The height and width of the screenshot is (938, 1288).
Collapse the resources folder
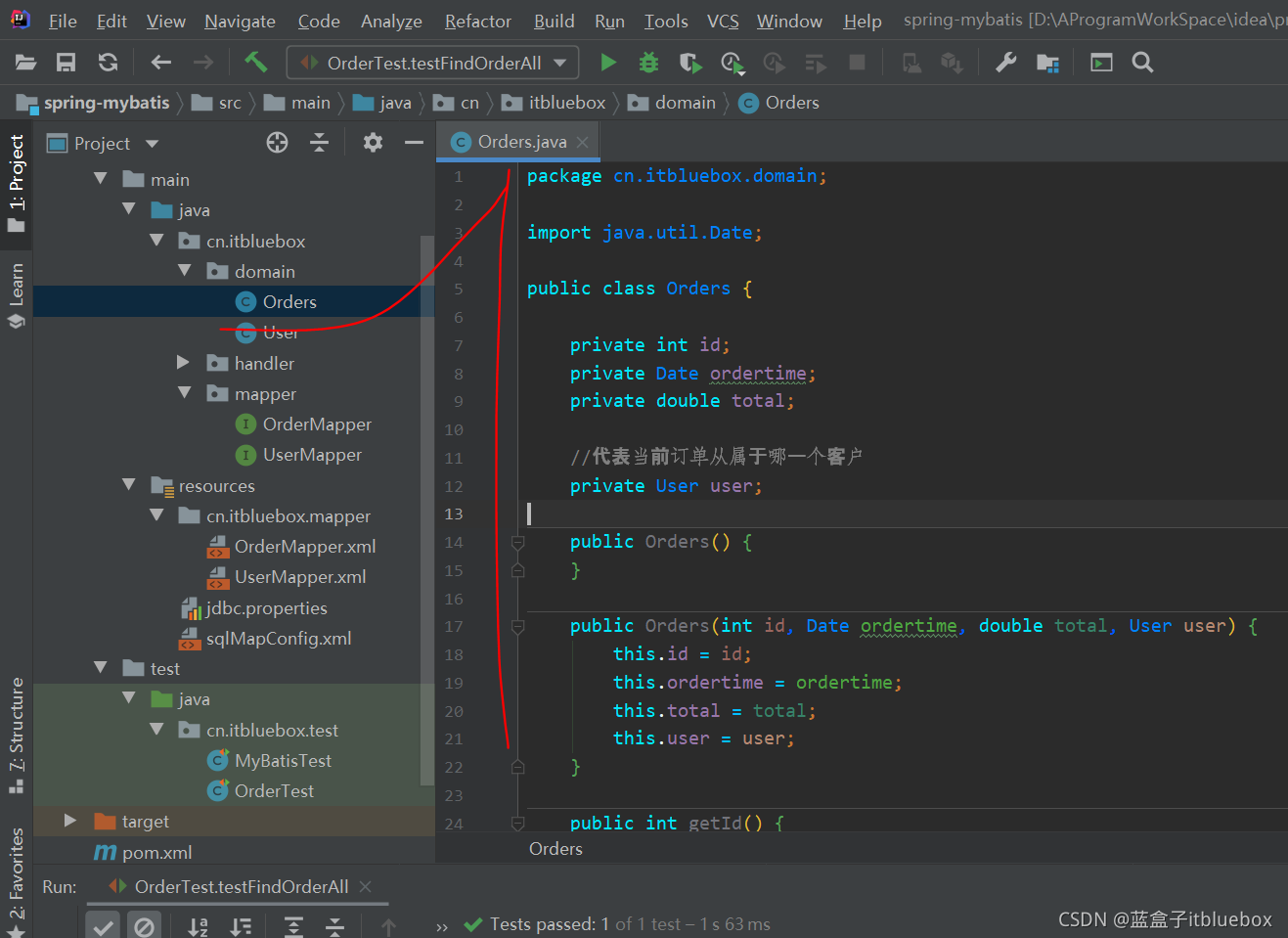[x=128, y=485]
